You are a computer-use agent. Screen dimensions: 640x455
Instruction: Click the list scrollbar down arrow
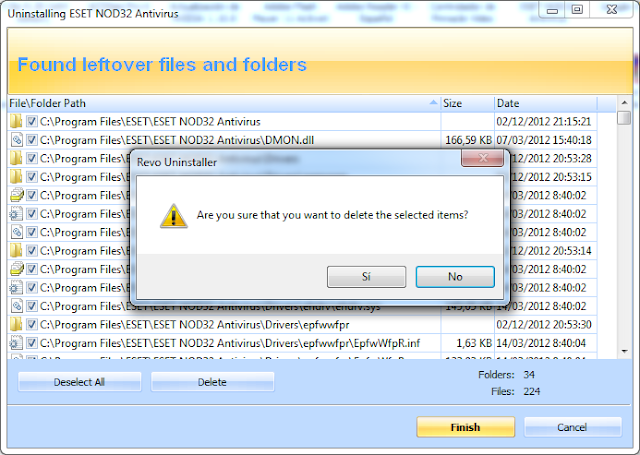pyautogui.click(x=624, y=351)
